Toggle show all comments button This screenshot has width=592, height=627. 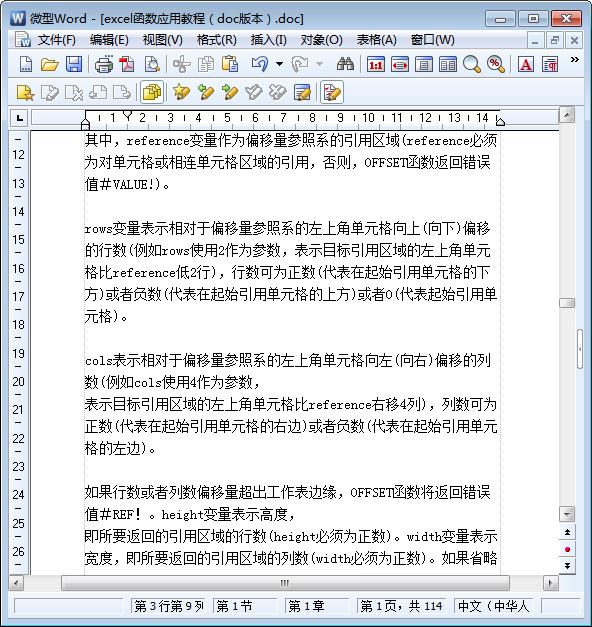coord(152,92)
